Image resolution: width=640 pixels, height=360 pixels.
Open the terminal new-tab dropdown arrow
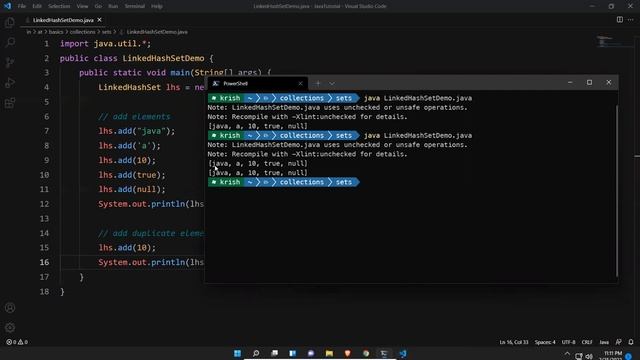(x=332, y=83)
